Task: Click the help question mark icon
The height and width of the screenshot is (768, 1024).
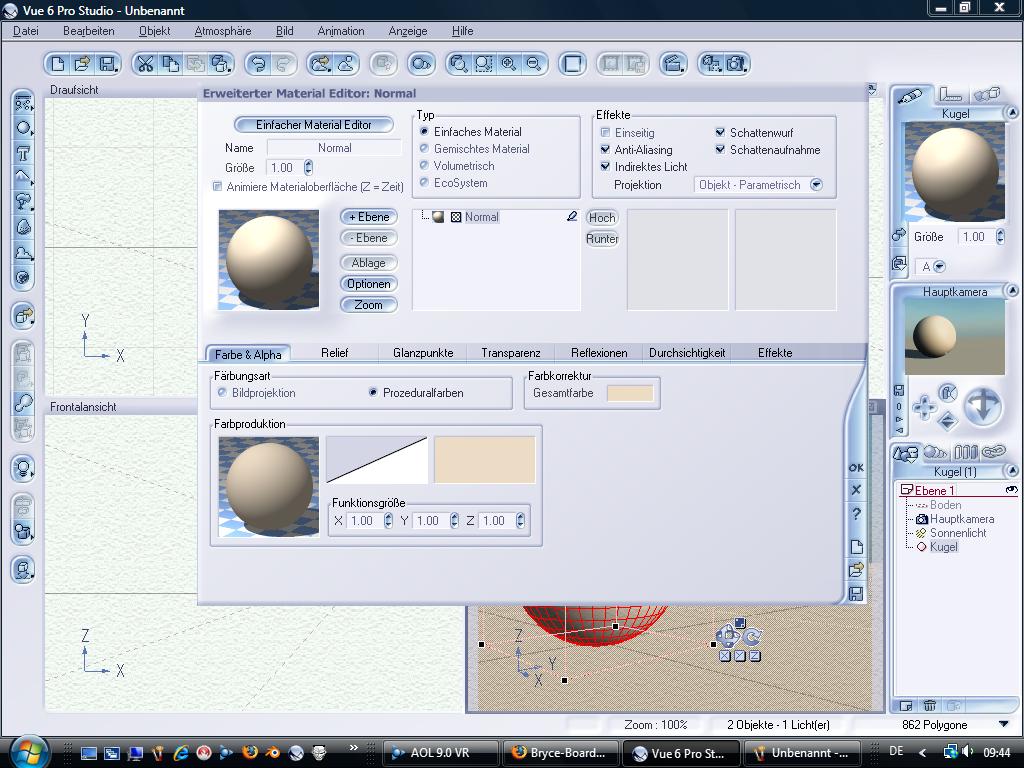Action: (856, 514)
